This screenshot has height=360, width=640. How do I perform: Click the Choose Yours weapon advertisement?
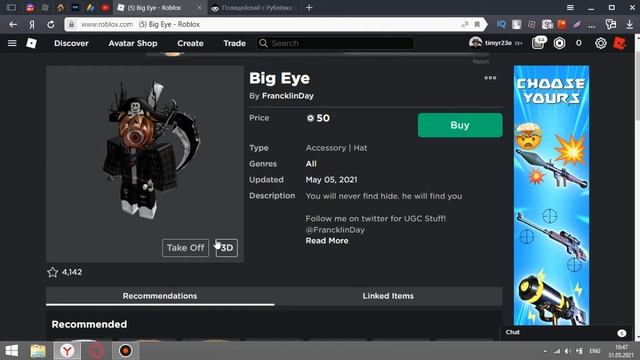tap(551, 196)
